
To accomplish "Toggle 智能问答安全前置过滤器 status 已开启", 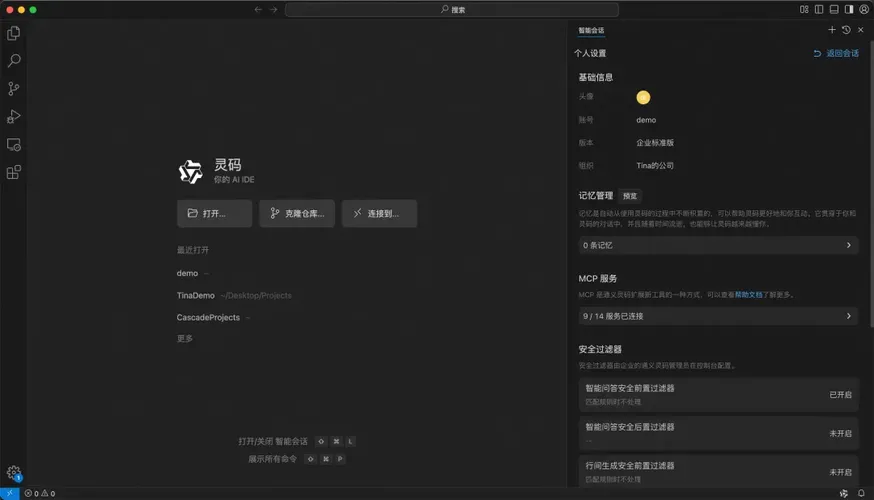I will click(x=840, y=395).
